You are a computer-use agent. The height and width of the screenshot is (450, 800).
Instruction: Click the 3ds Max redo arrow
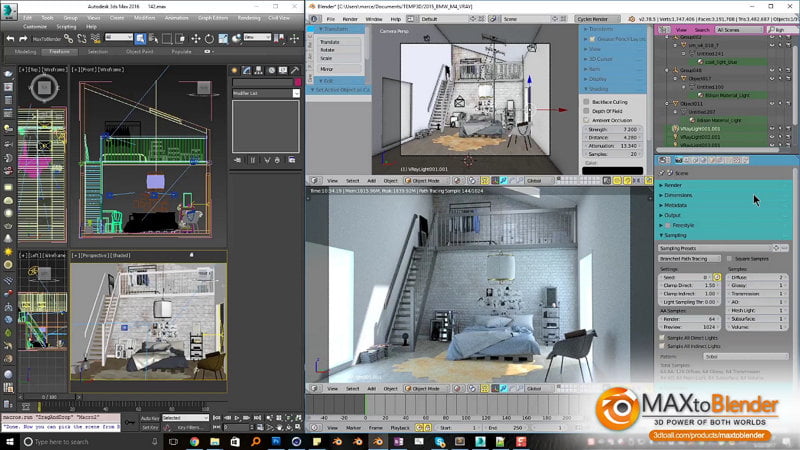(x=23, y=39)
